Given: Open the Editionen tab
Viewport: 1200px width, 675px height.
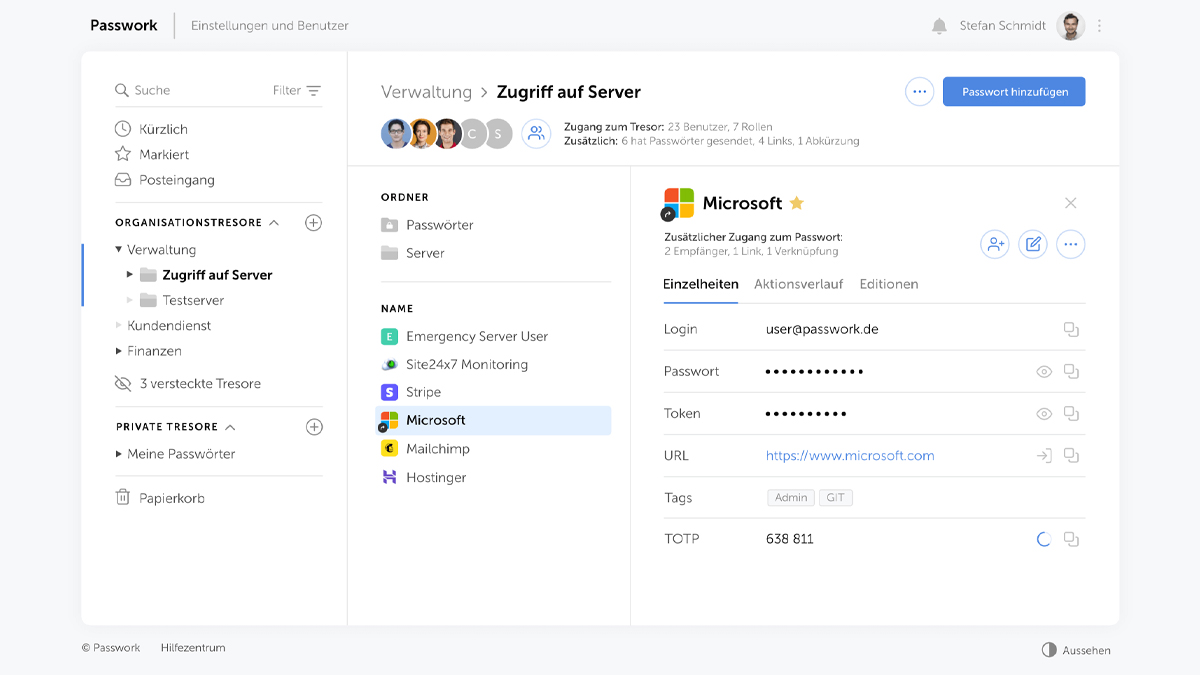Looking at the screenshot, I should pos(888,284).
